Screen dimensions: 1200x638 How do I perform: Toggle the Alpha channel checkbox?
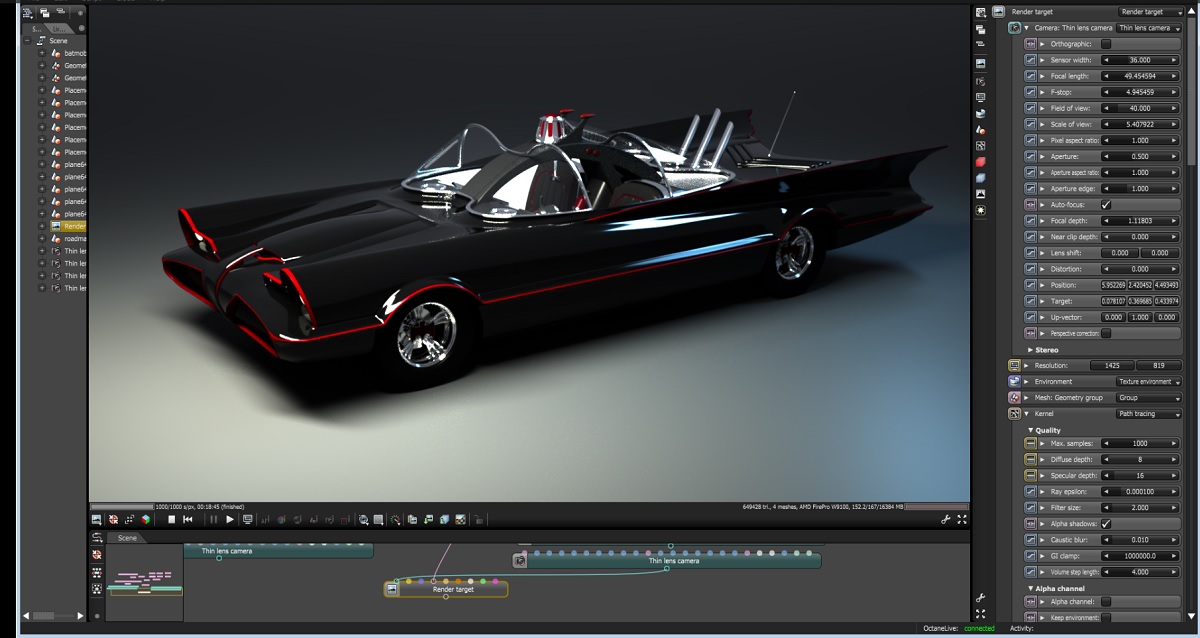(1106, 601)
